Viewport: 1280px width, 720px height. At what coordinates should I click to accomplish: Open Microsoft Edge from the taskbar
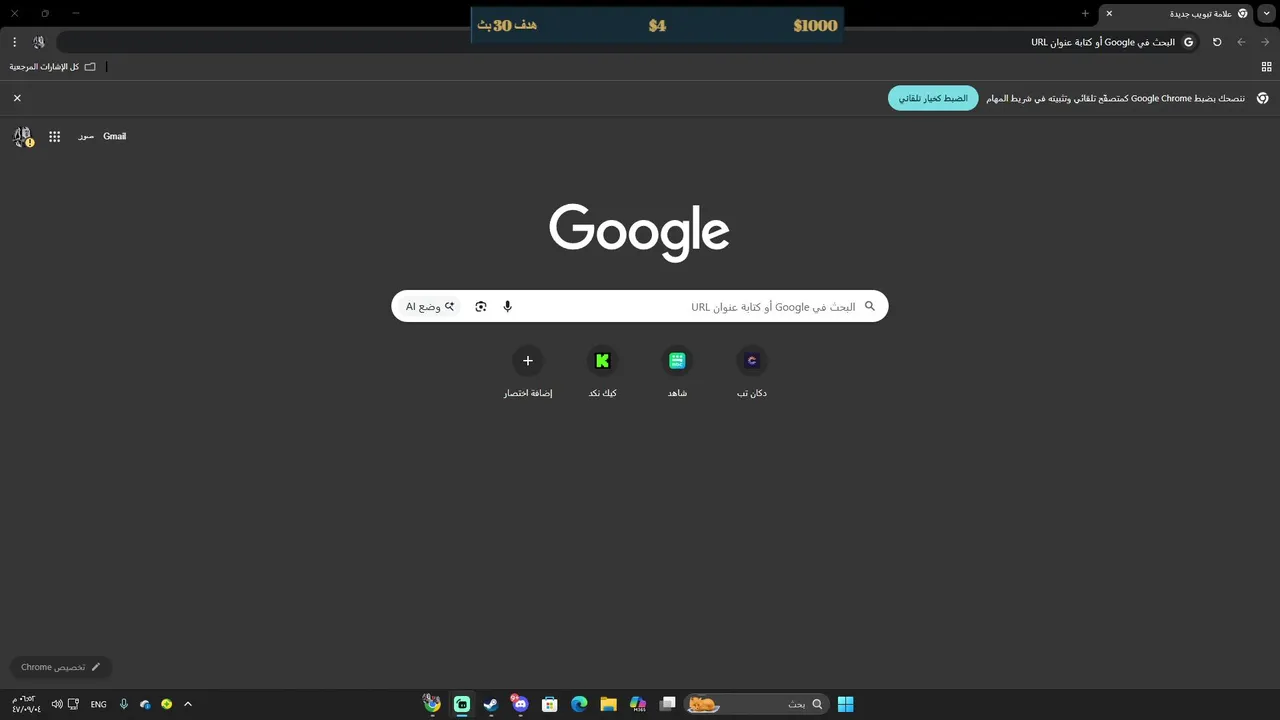click(x=579, y=704)
